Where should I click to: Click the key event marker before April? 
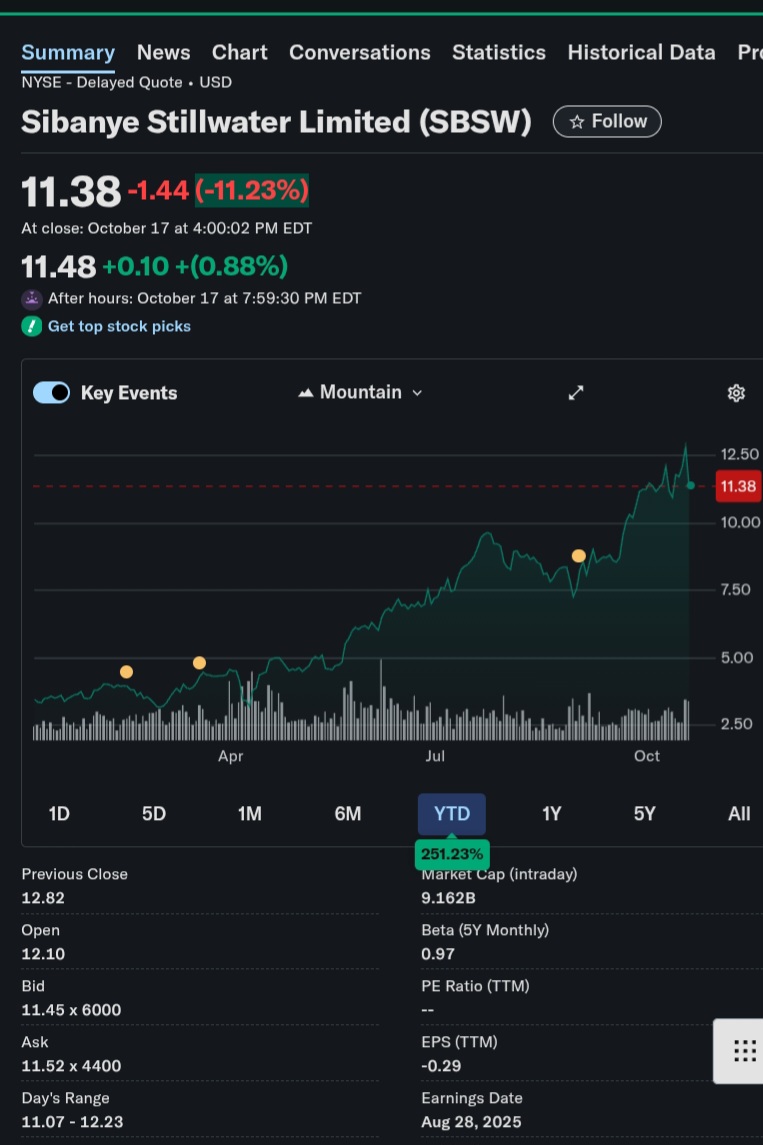(x=199, y=663)
